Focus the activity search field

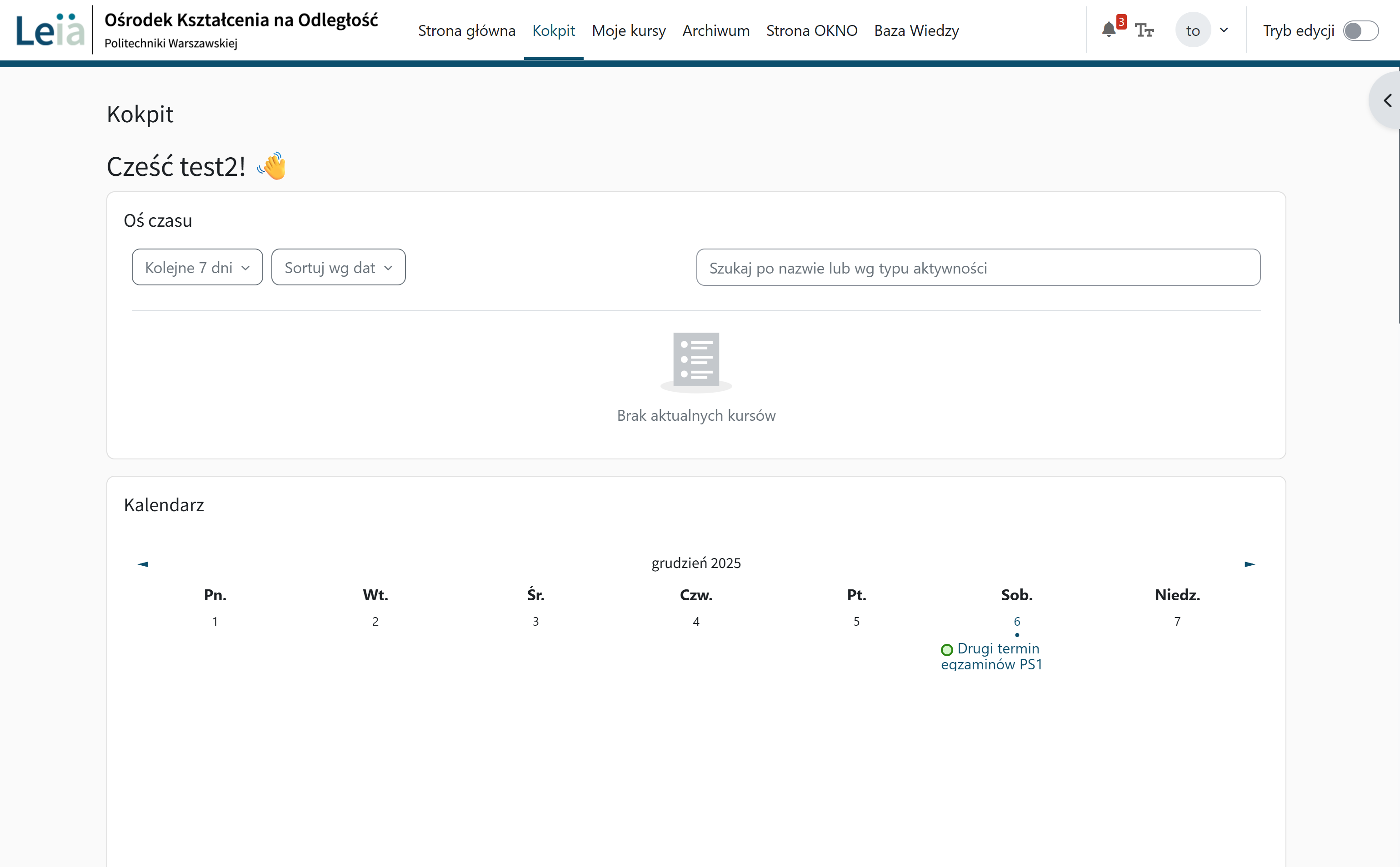click(978, 267)
